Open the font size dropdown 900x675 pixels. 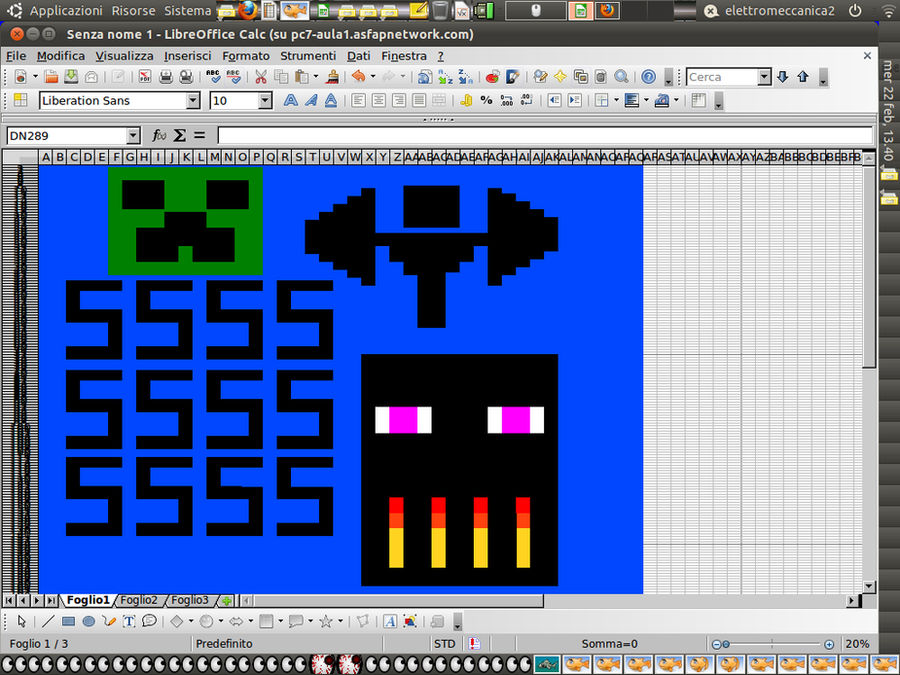pyautogui.click(x=265, y=100)
